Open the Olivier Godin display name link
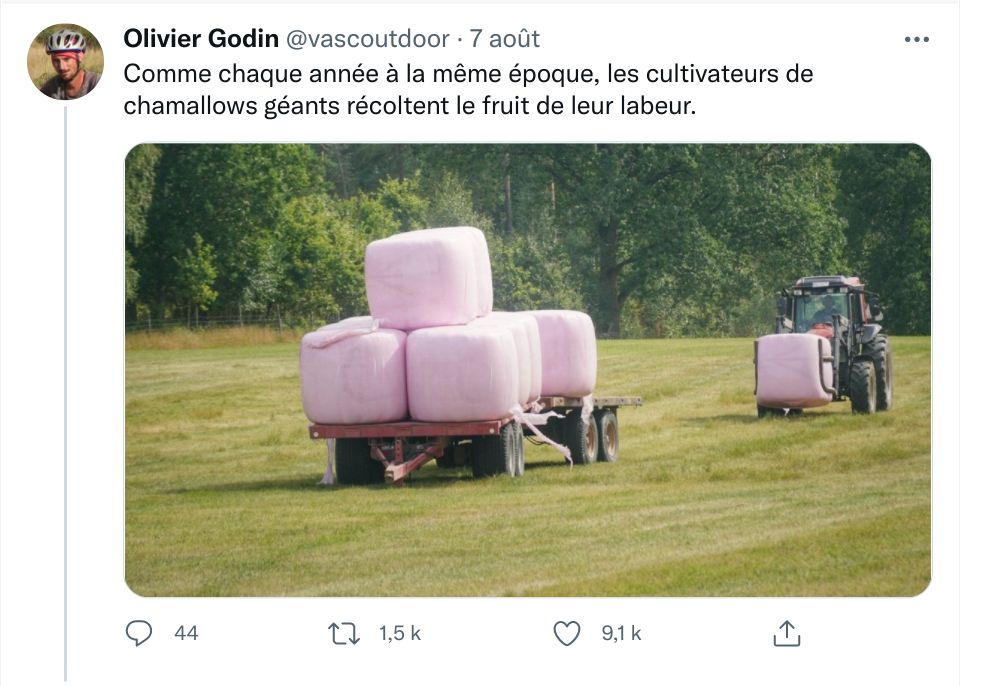The height and width of the screenshot is (686, 984). point(201,39)
